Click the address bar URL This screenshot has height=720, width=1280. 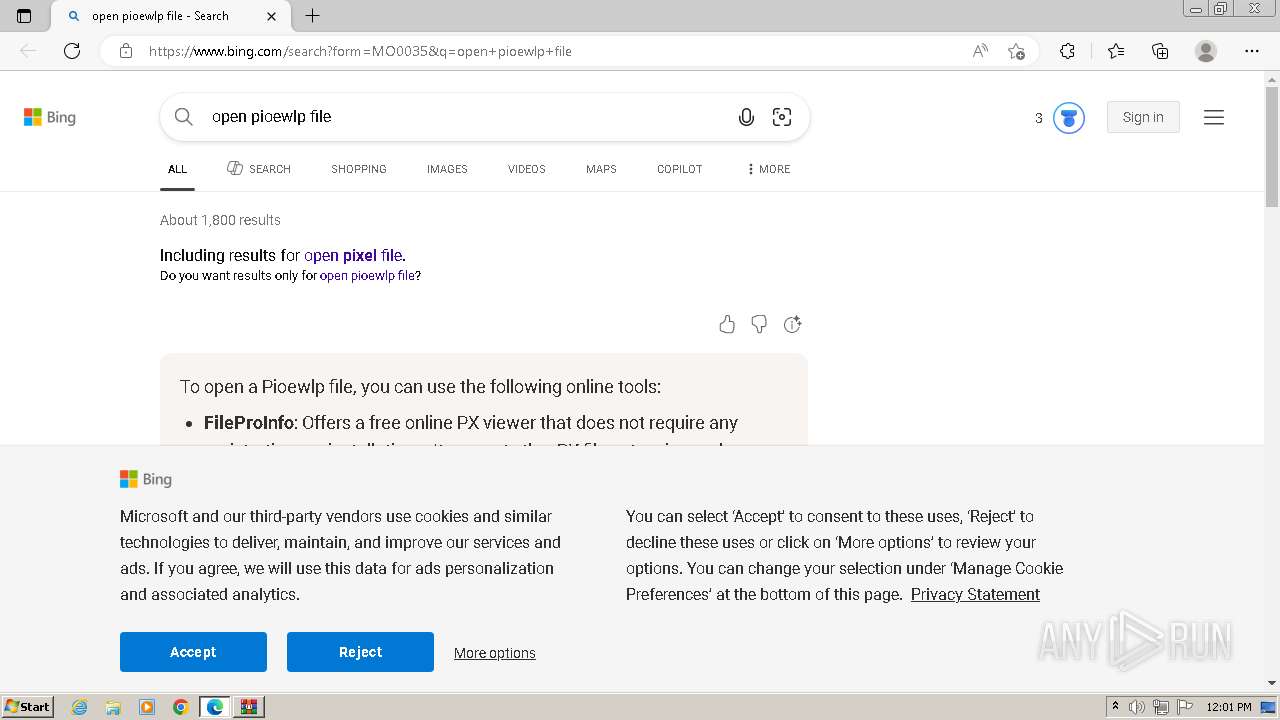coord(360,51)
